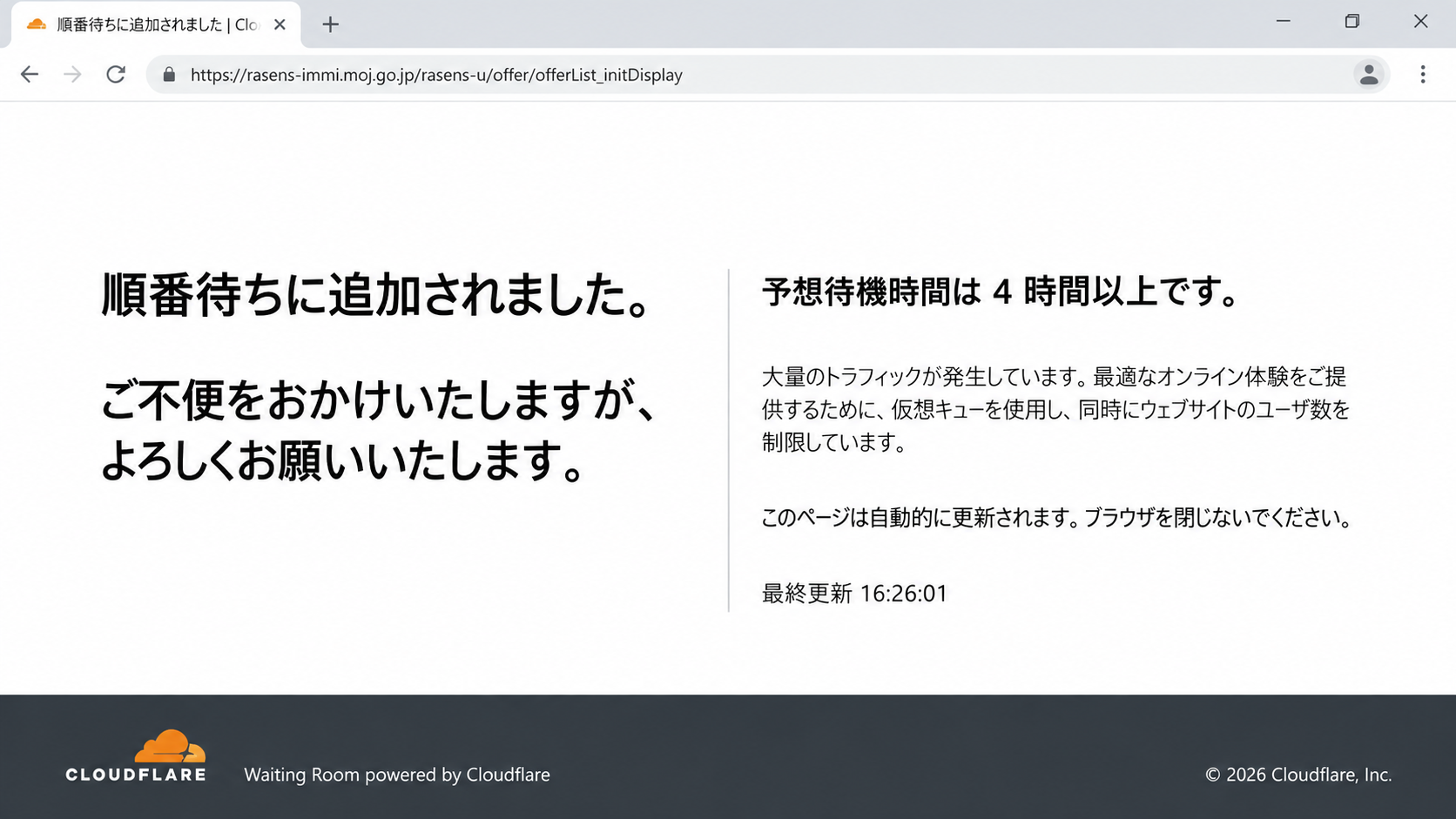Focus the address bar with rasens-immi URL
Image resolution: width=1456 pixels, height=819 pixels.
click(766, 75)
